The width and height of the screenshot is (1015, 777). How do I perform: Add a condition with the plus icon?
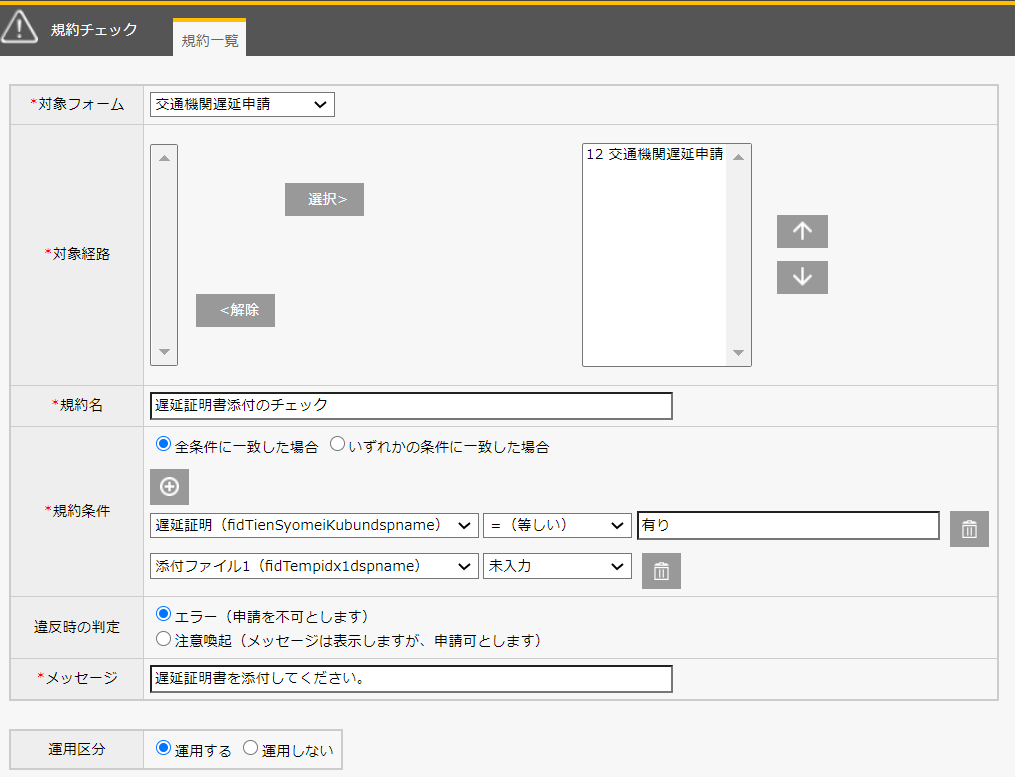click(170, 487)
